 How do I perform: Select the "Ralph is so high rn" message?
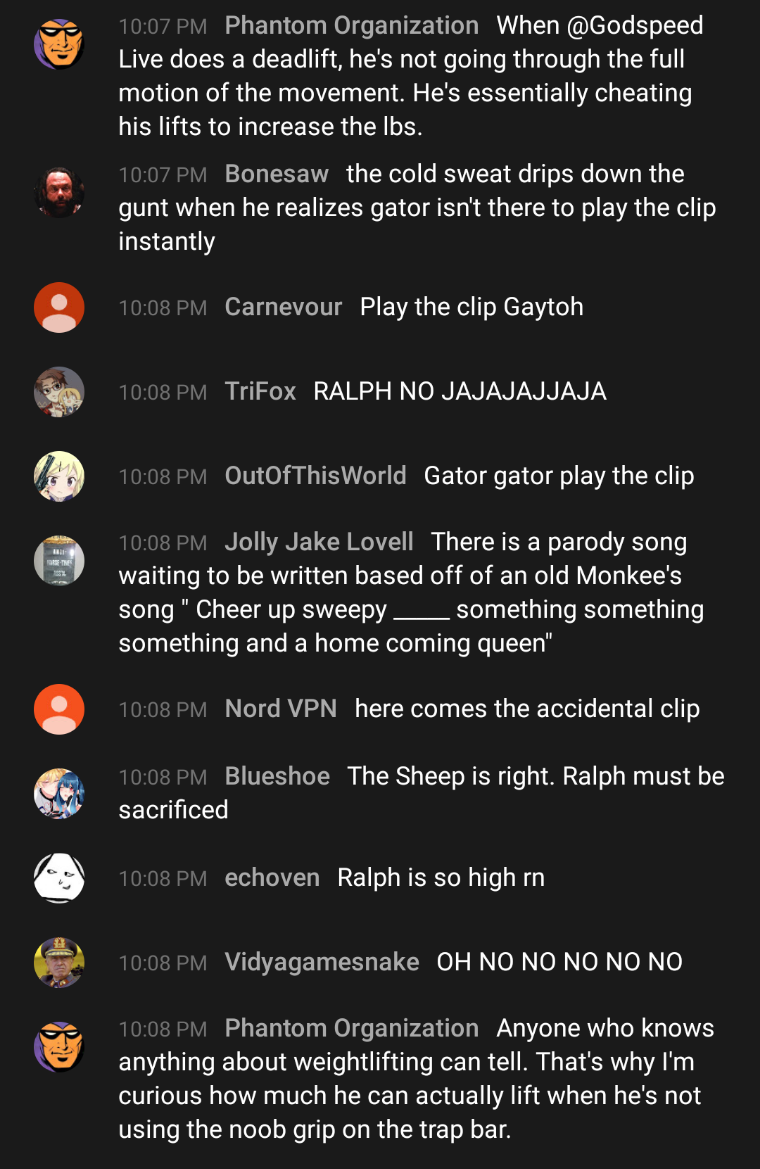pos(441,877)
